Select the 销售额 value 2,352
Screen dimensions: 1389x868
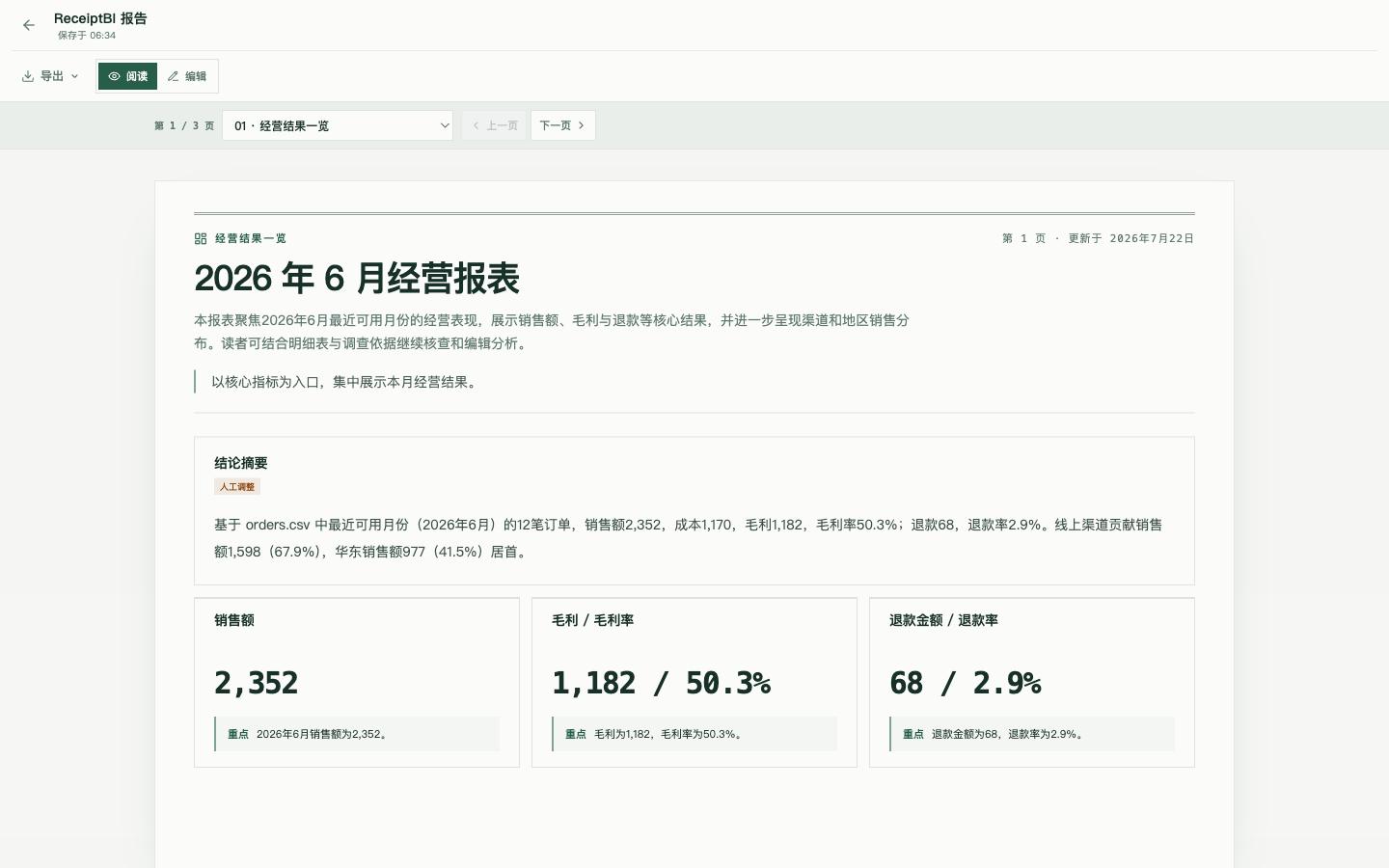(257, 683)
